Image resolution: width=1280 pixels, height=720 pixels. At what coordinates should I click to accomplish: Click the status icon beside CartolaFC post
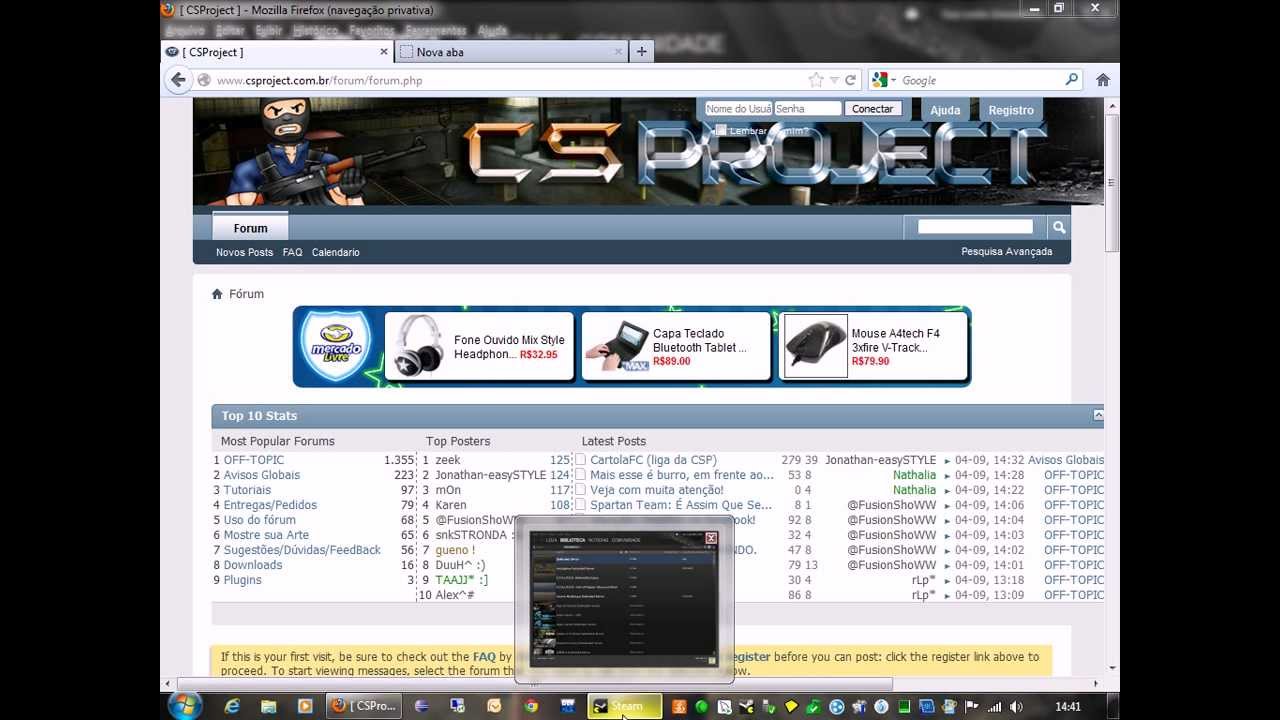(580, 460)
